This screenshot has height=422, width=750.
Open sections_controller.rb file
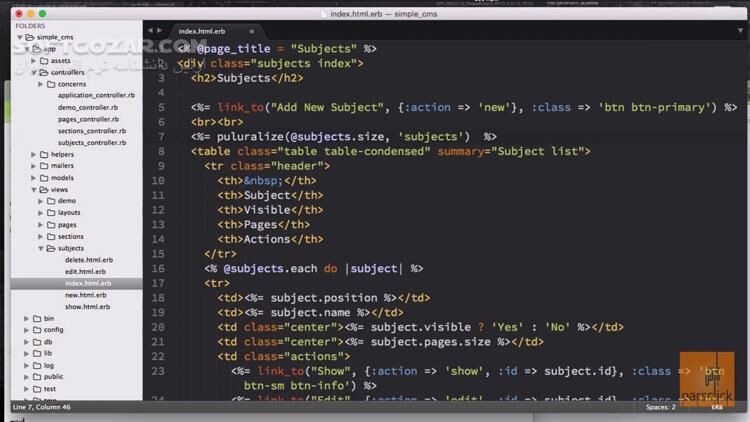tap(92, 131)
